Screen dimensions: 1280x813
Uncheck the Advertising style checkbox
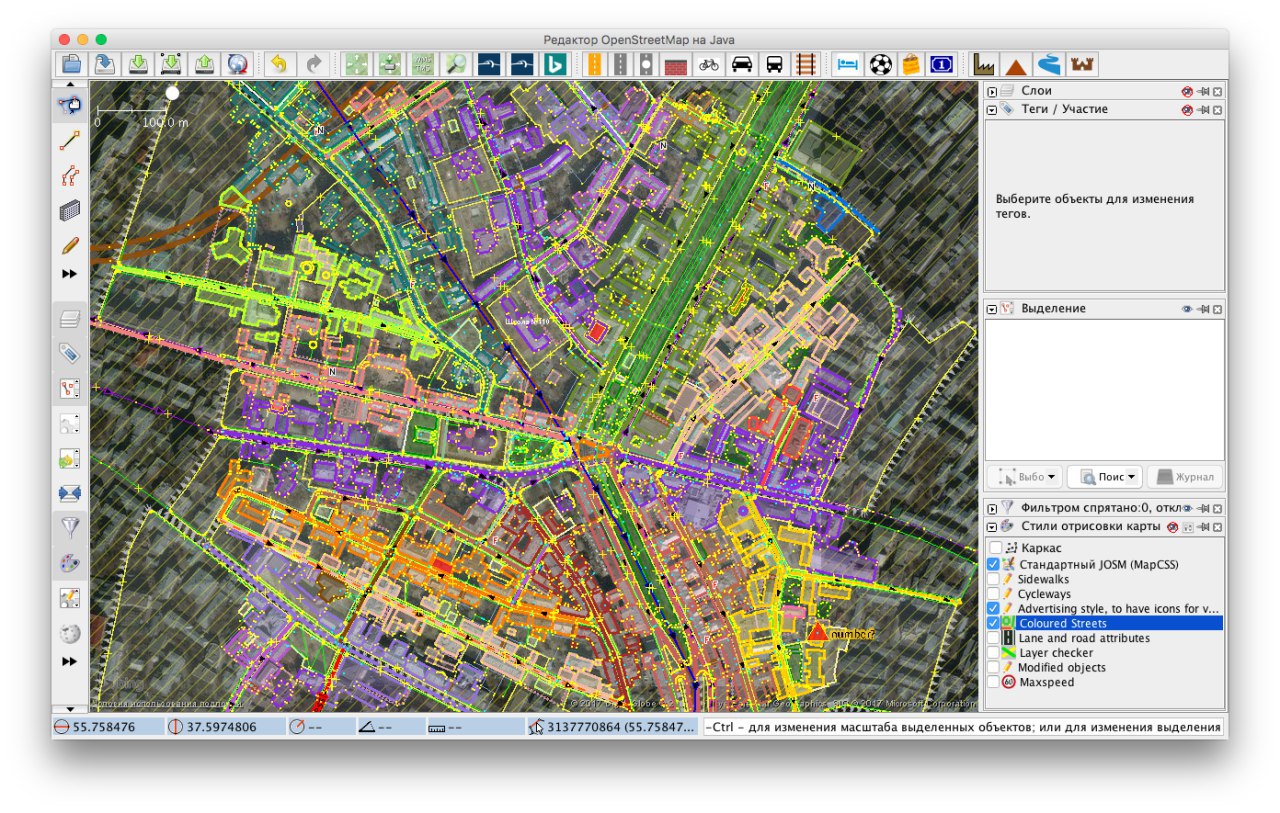click(x=995, y=608)
